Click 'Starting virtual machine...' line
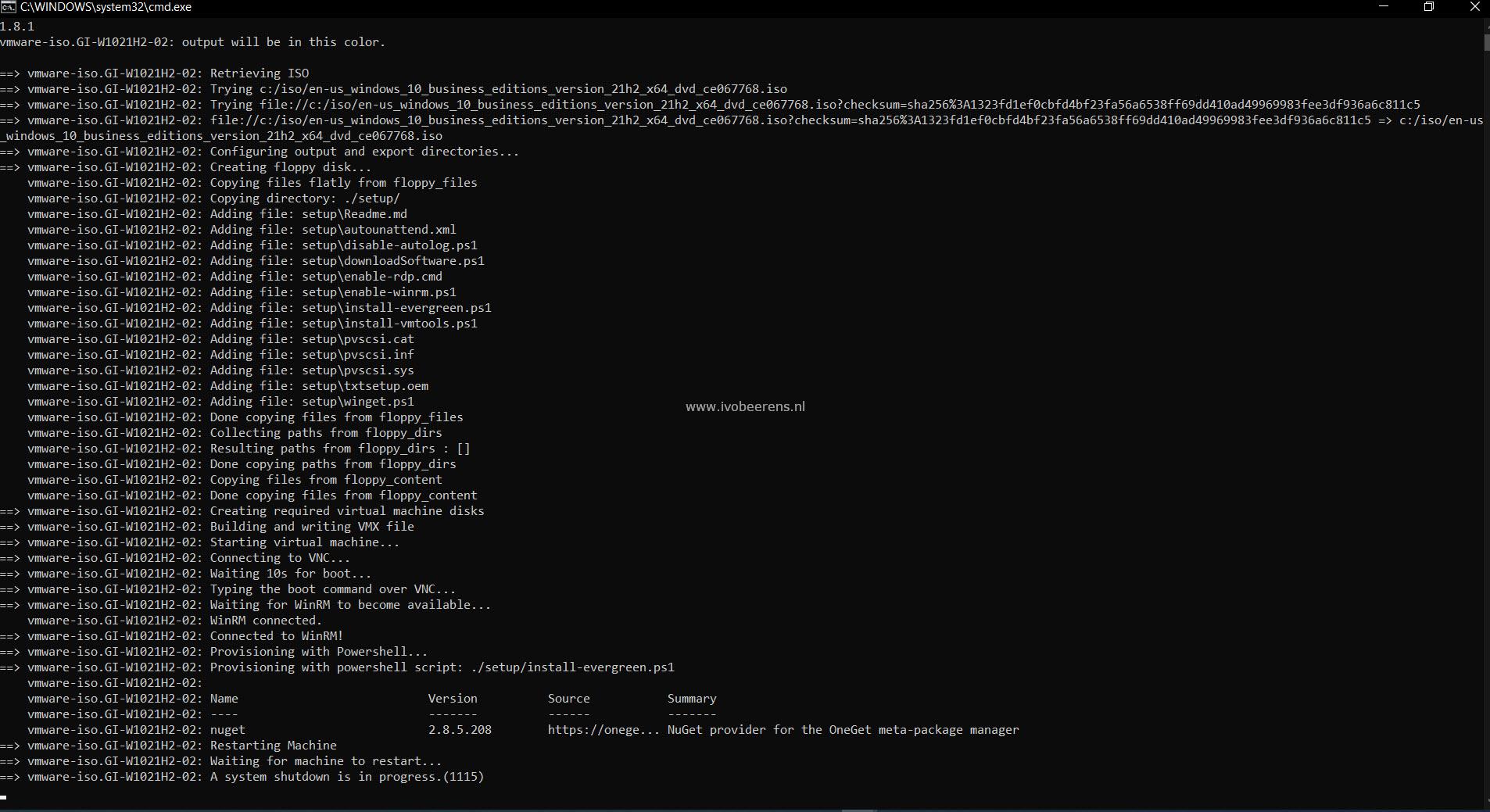 point(305,542)
